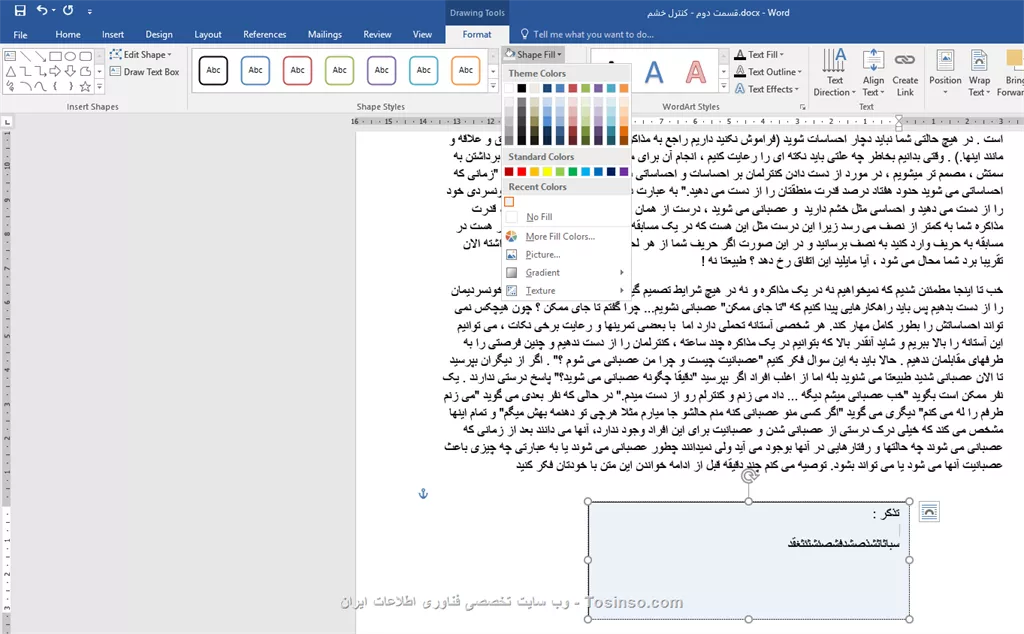Click the ruler tab selector button
The width and height of the screenshot is (1024, 634).
point(7,121)
